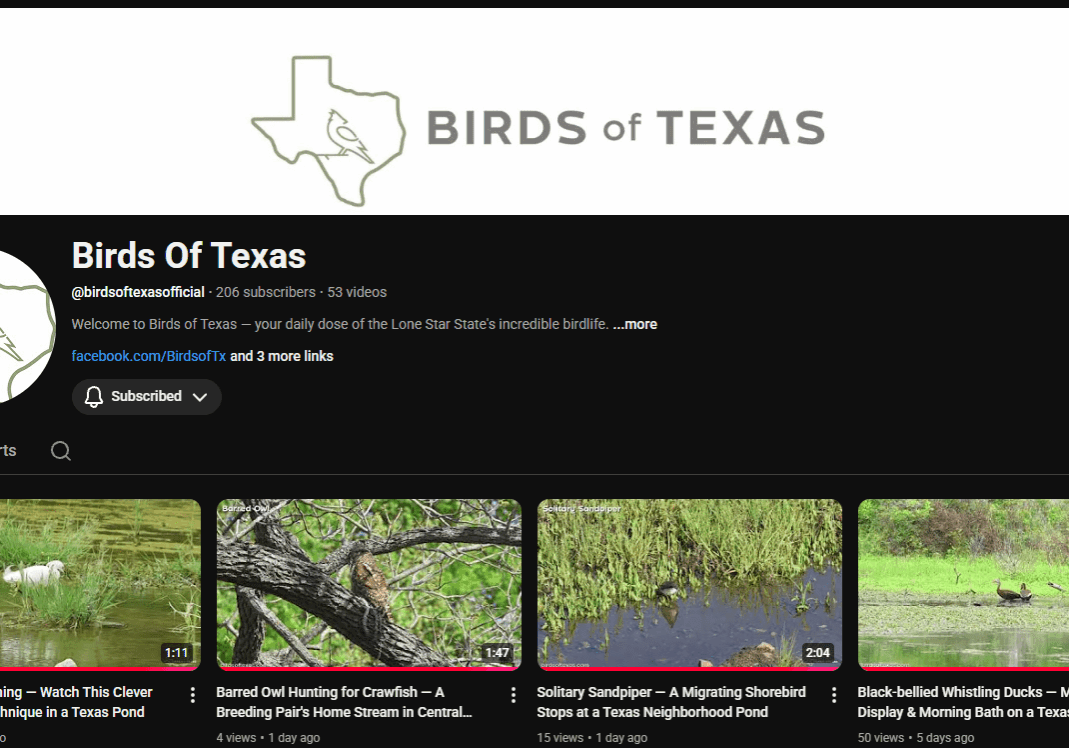The width and height of the screenshot is (1069, 748).
Task: Expand channel description with '...more'
Action: pyautogui.click(x=635, y=324)
